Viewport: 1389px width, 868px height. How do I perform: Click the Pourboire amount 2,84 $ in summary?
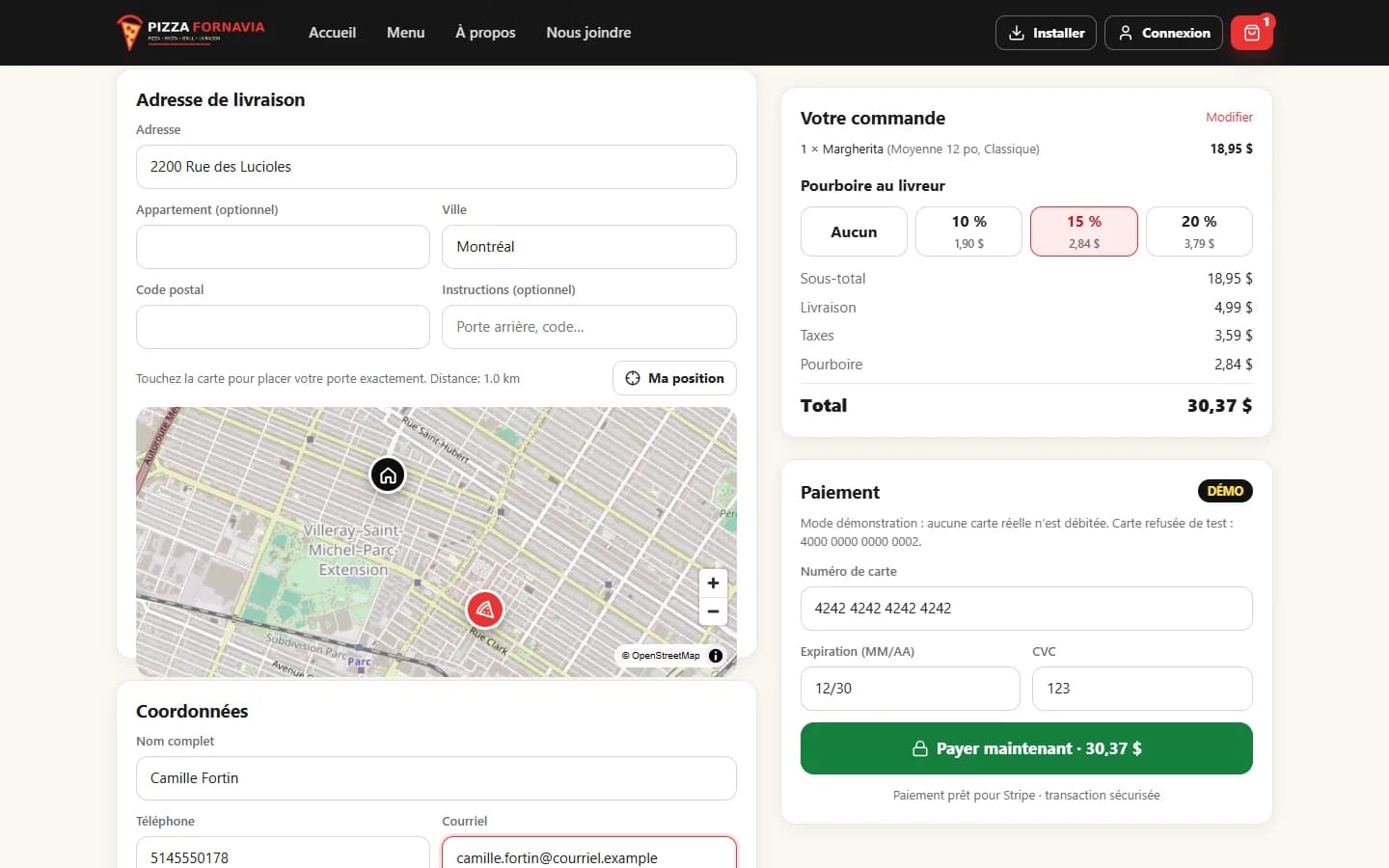tap(1234, 365)
